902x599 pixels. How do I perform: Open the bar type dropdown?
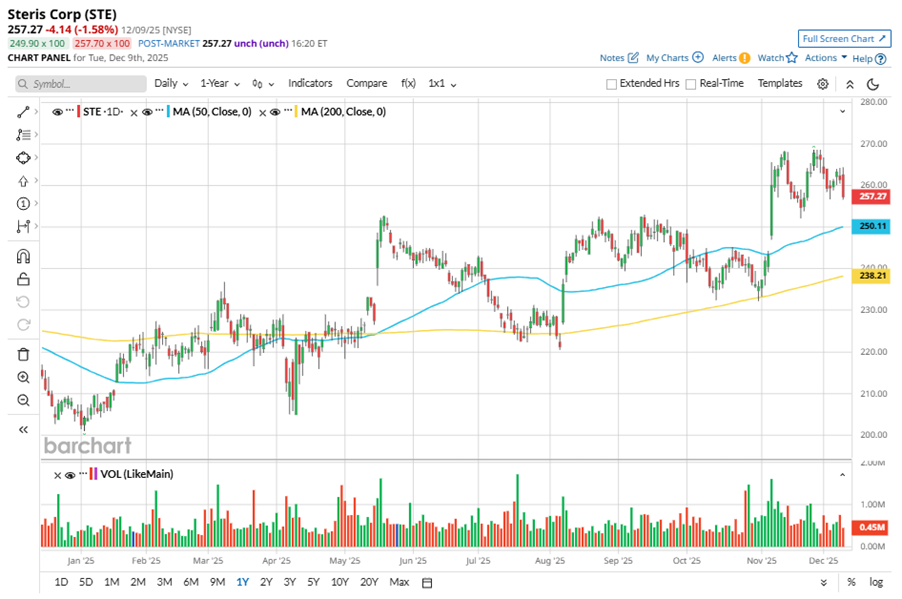tap(263, 84)
